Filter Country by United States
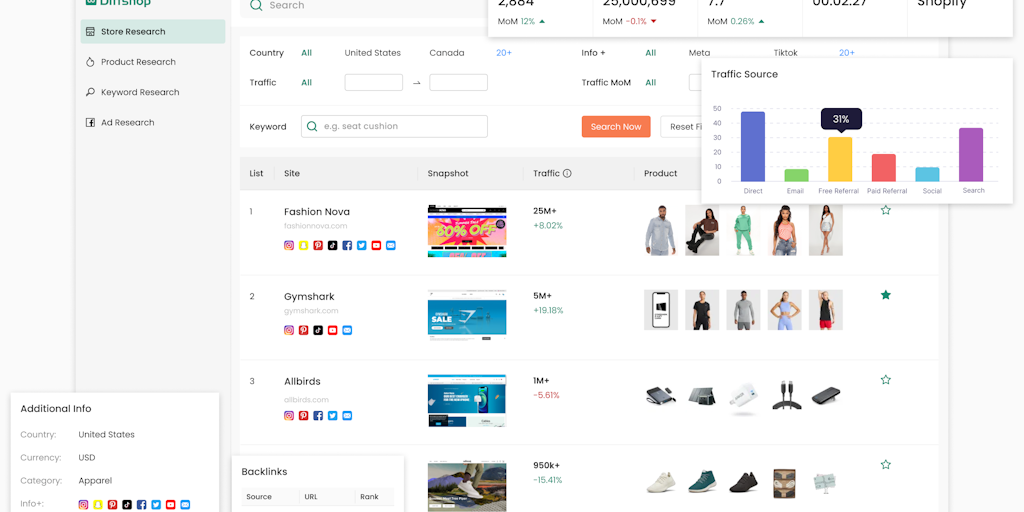The image size is (1024, 512). click(372, 53)
